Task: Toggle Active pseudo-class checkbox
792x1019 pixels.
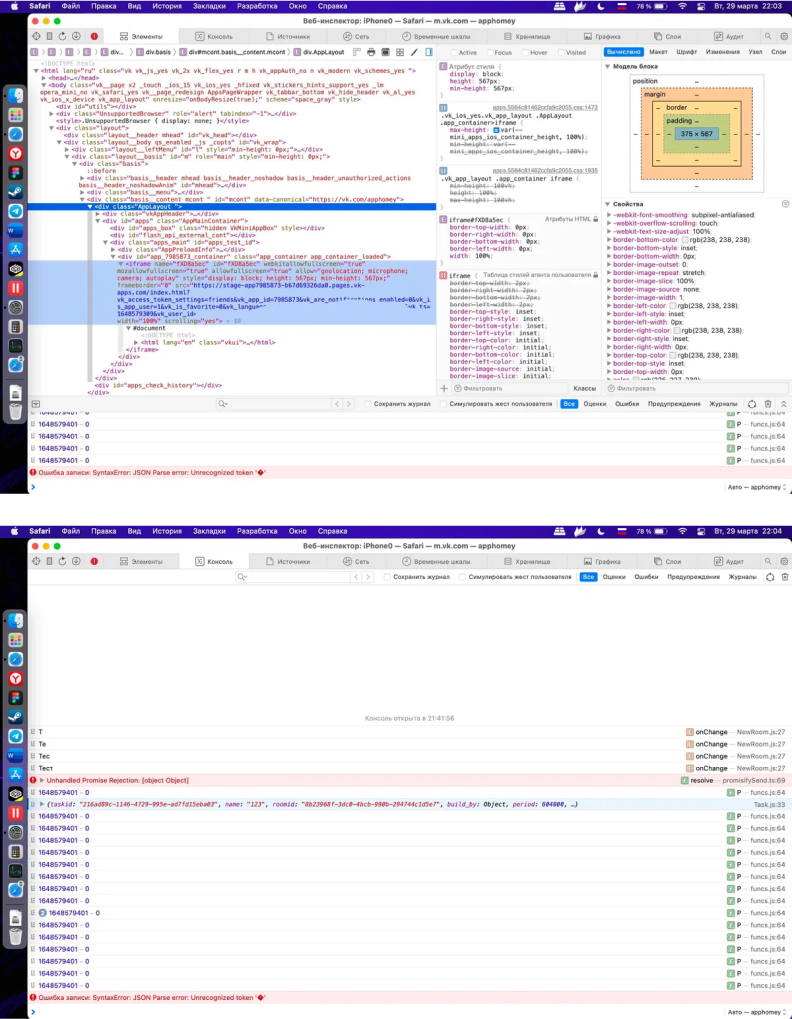Action: (x=453, y=53)
